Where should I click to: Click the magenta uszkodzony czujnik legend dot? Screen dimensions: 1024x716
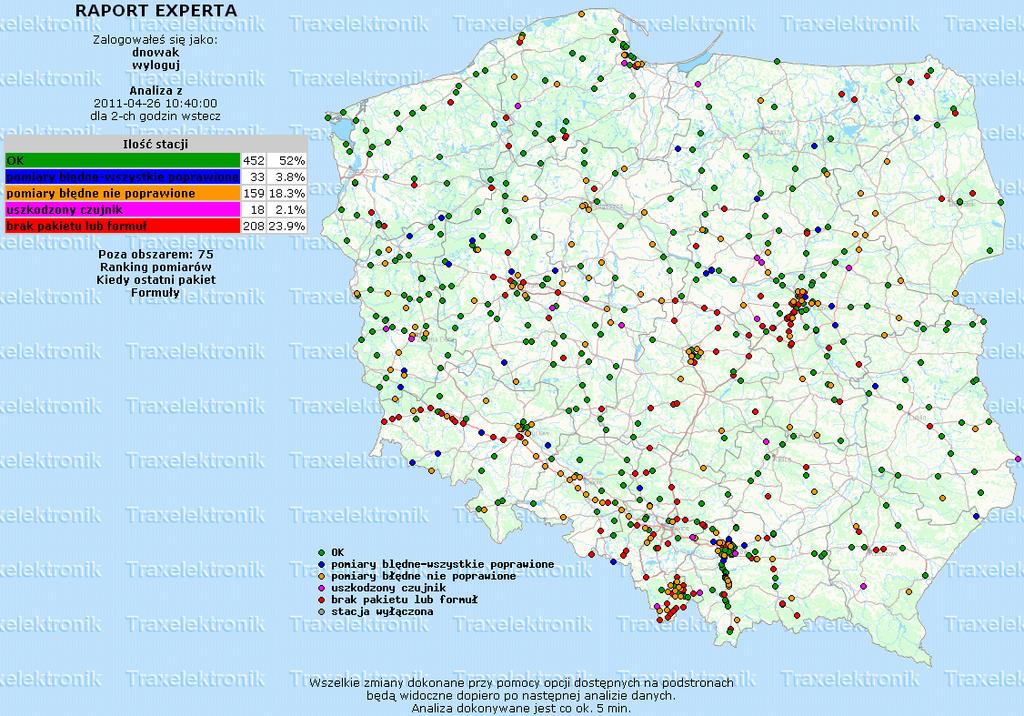321,588
